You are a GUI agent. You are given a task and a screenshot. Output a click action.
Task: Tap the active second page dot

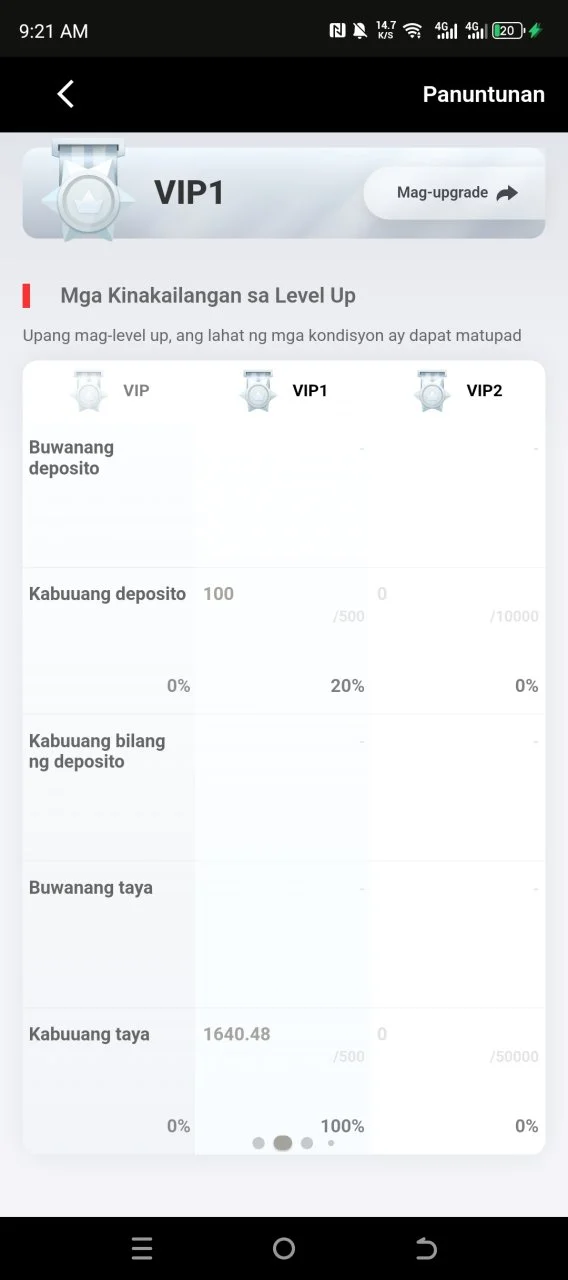tap(283, 1142)
